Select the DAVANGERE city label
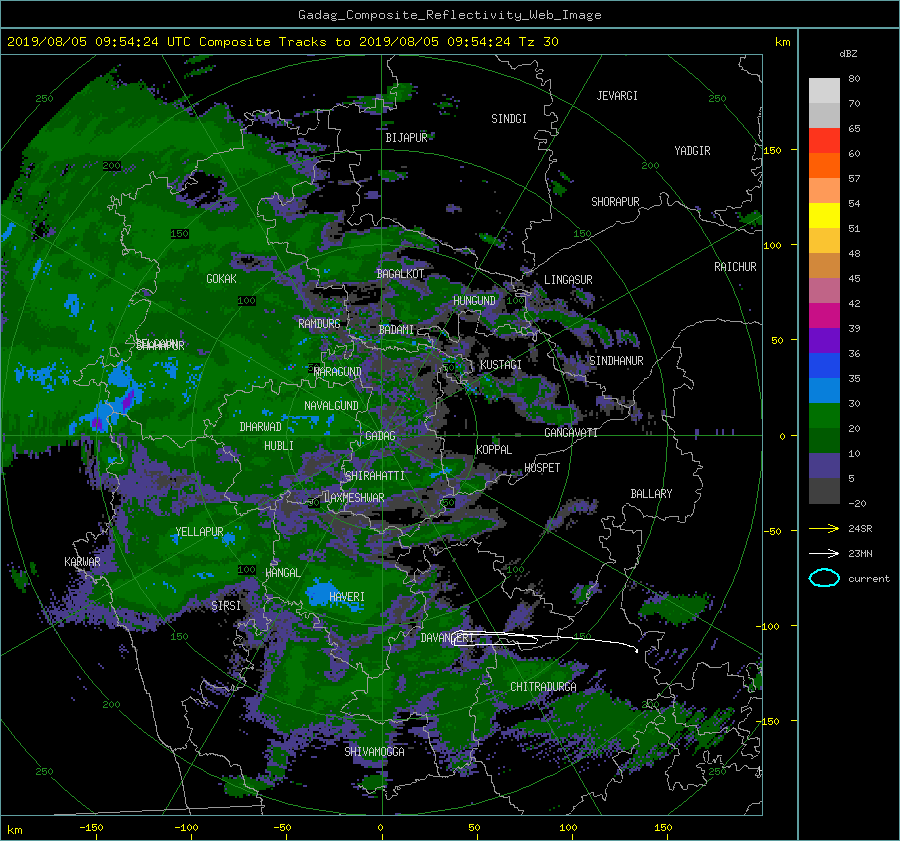The width and height of the screenshot is (900, 841). point(447,638)
